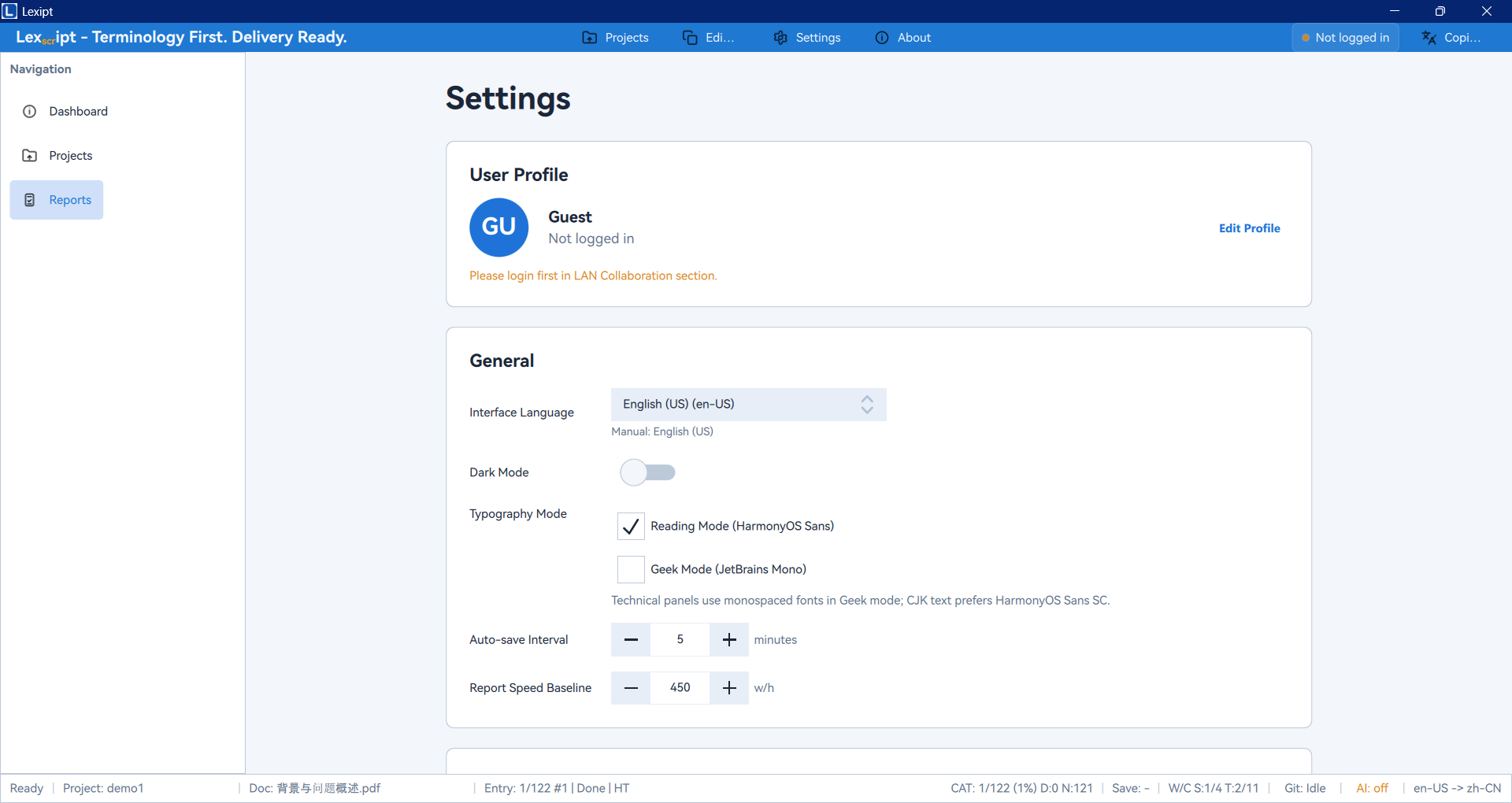Enable Geek Mode (JetBrains Mono) checkbox
Image resolution: width=1512 pixels, height=803 pixels.
coord(631,569)
